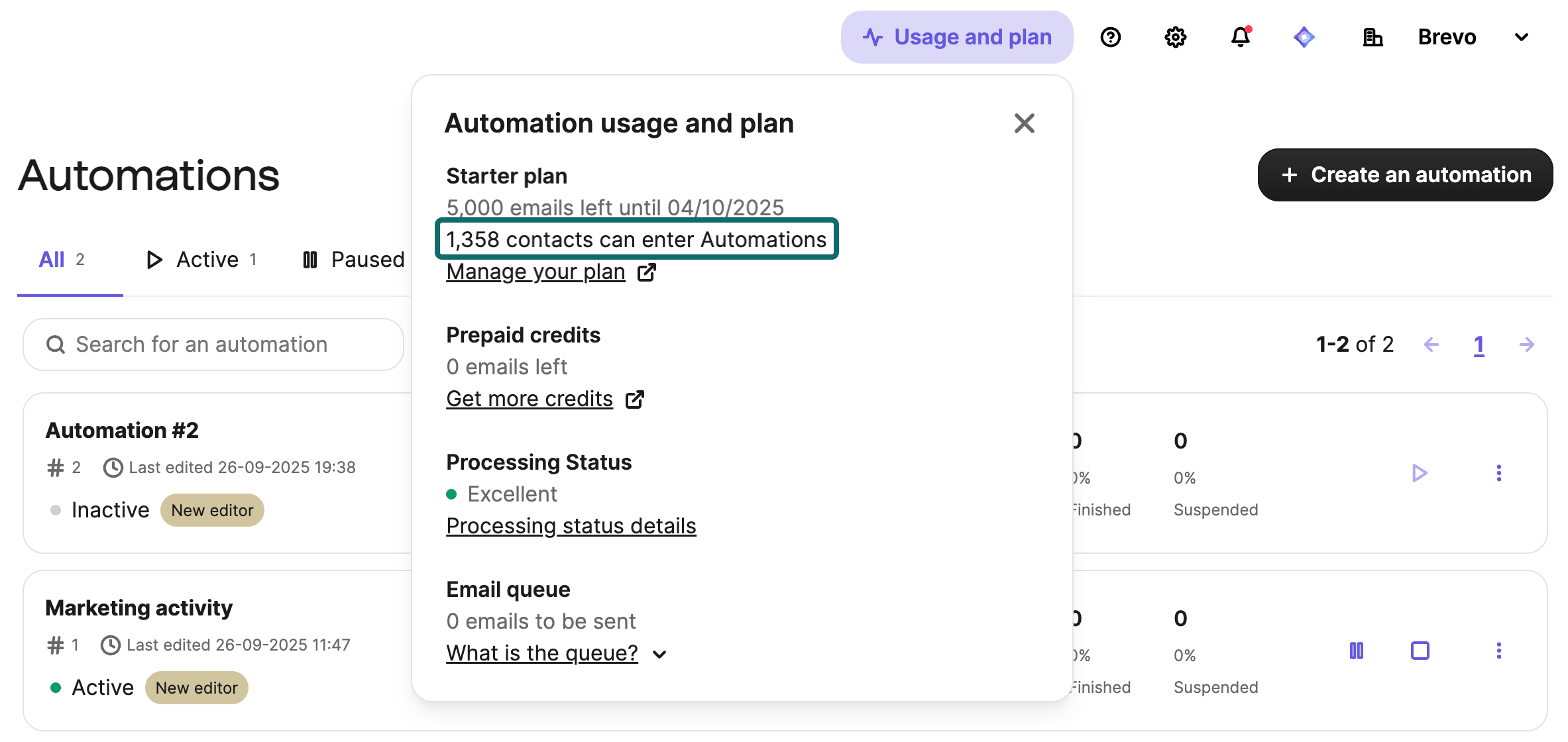Pause the Marketing activity automation

click(x=1357, y=651)
